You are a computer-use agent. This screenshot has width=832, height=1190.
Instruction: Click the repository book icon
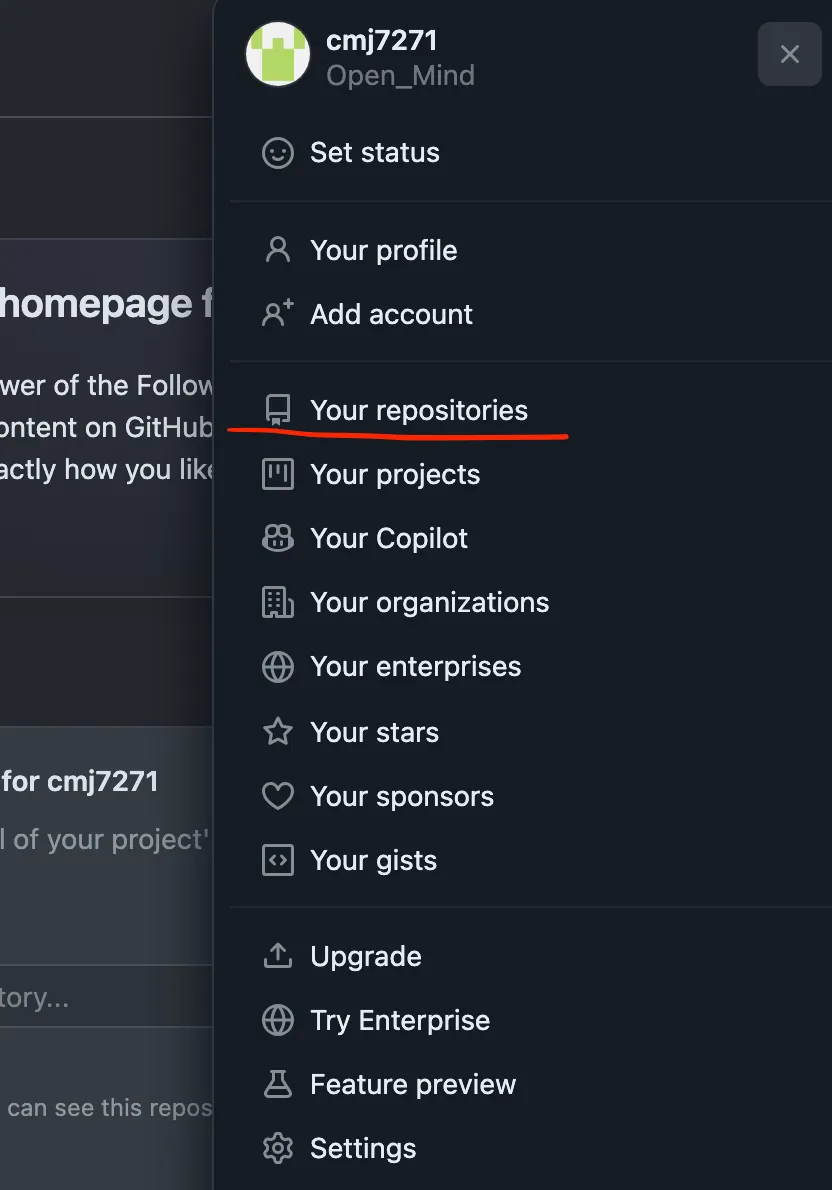click(277, 410)
